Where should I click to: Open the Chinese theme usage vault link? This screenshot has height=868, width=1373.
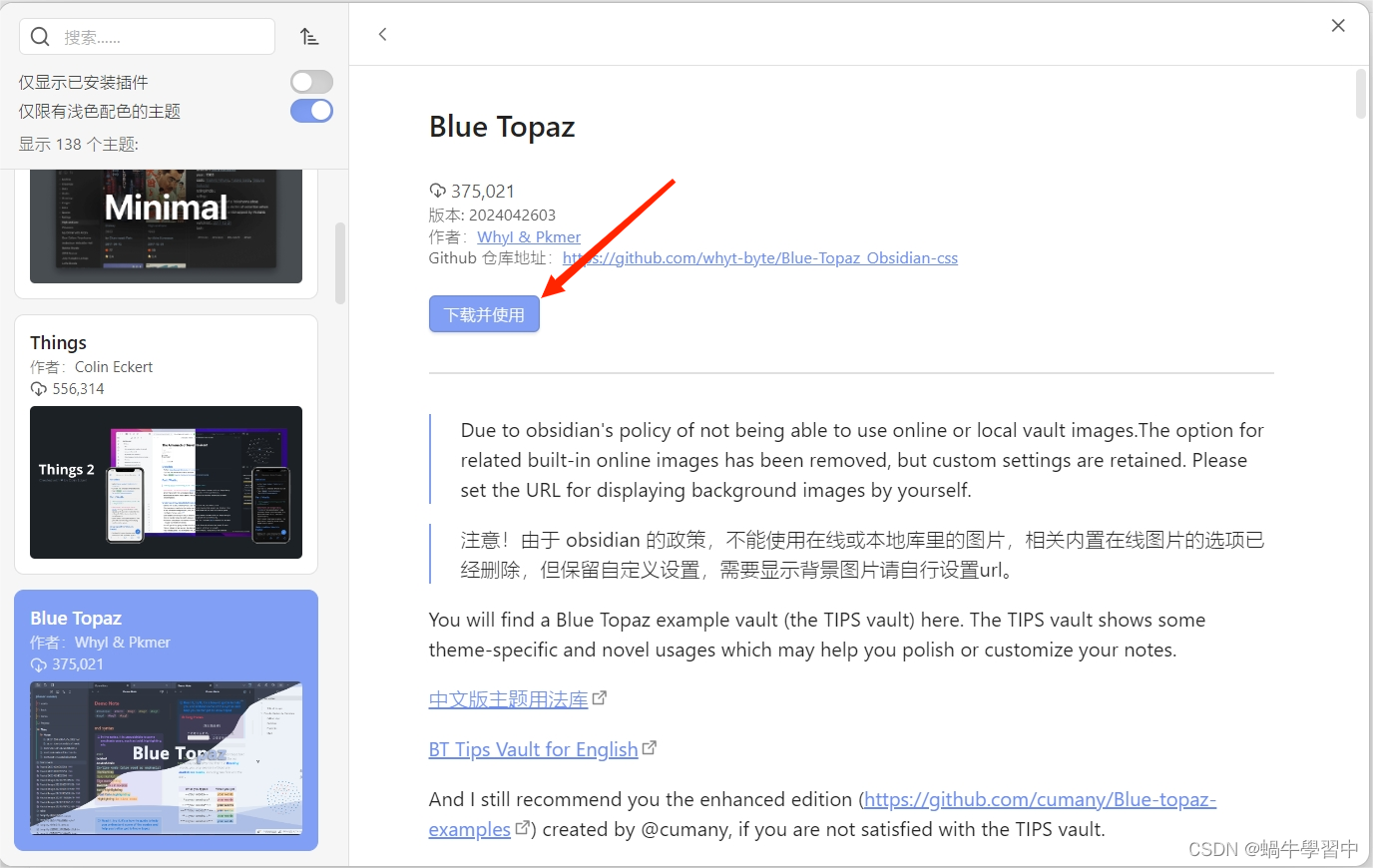click(509, 699)
